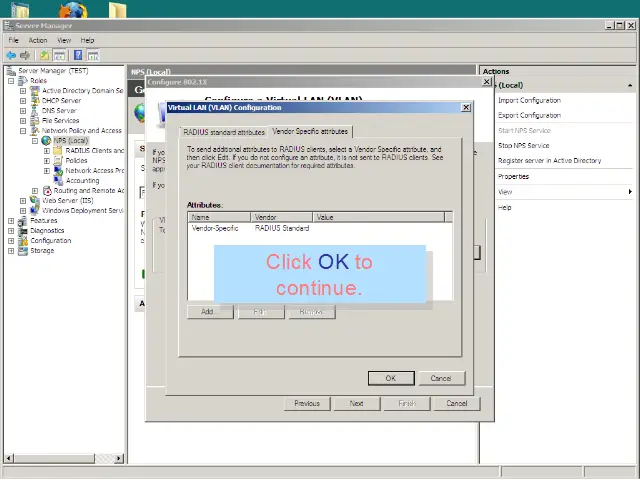
Task: Open the View menu in menu bar
Action: tap(64, 40)
